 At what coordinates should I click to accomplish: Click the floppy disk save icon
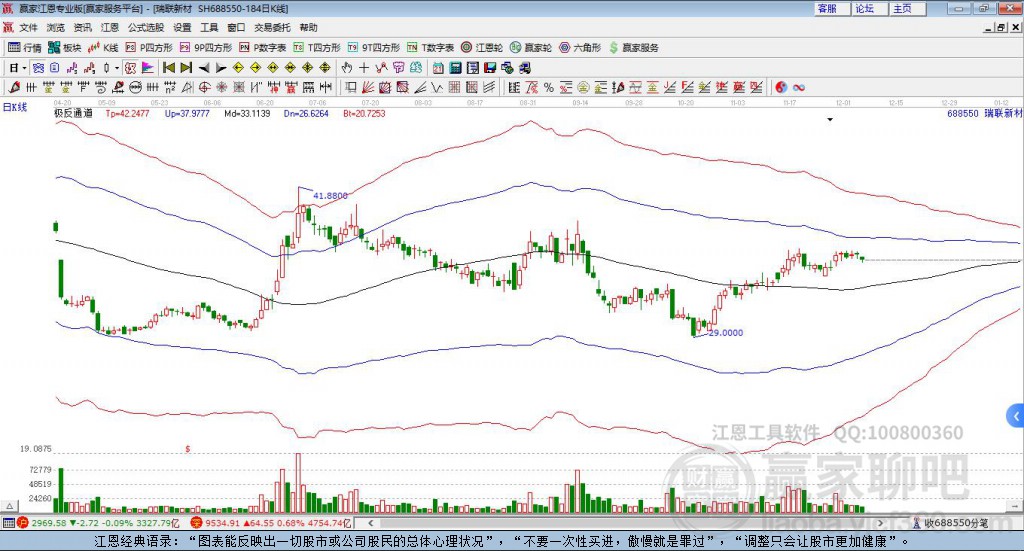coord(490,68)
